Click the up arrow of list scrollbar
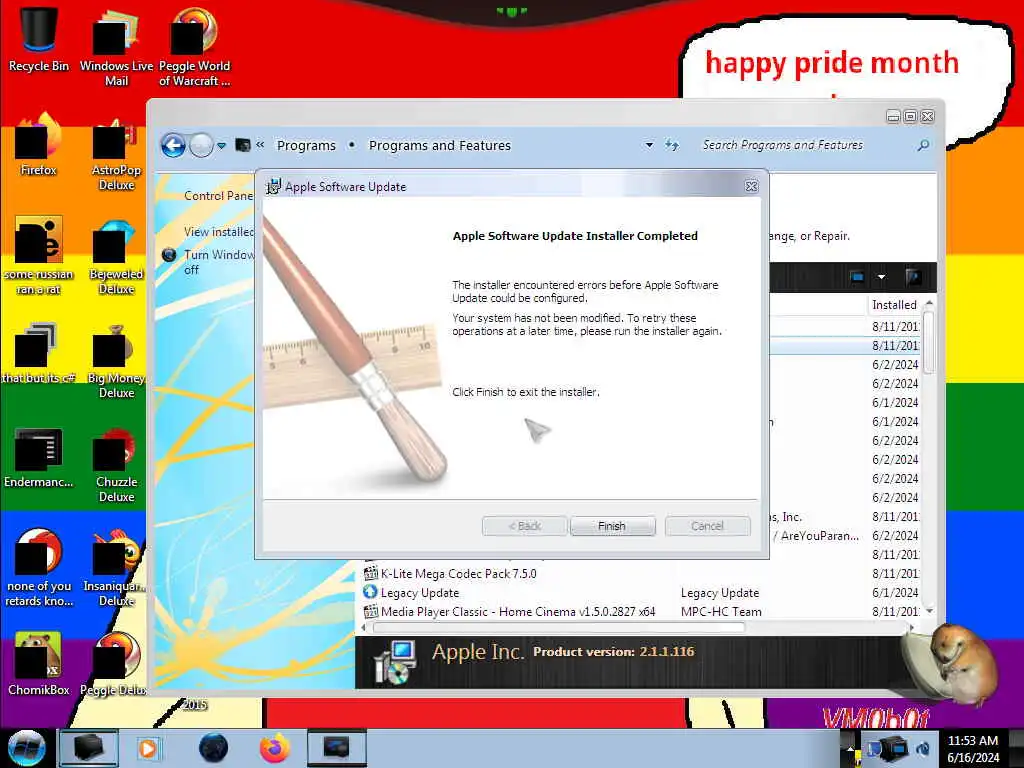Viewport: 1024px width, 768px height. tap(929, 304)
